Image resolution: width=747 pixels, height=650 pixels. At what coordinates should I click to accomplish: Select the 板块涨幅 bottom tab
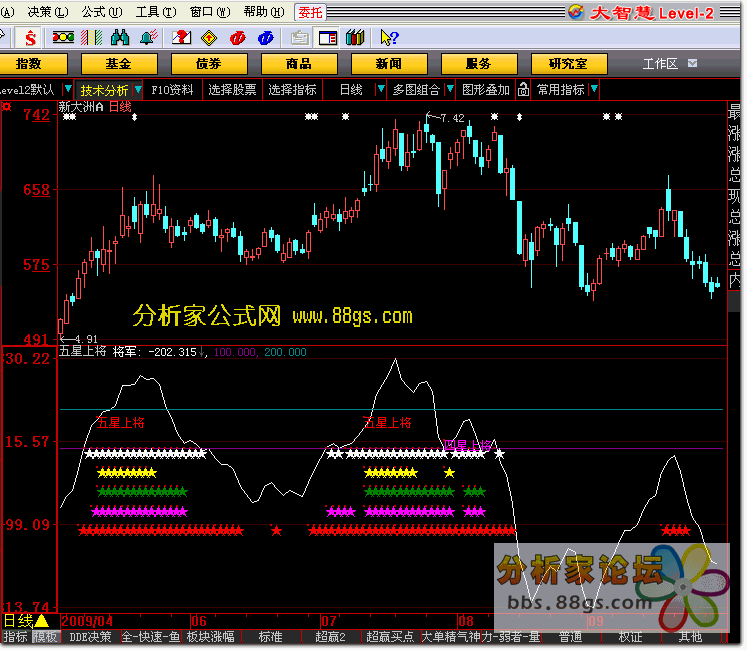click(x=210, y=637)
